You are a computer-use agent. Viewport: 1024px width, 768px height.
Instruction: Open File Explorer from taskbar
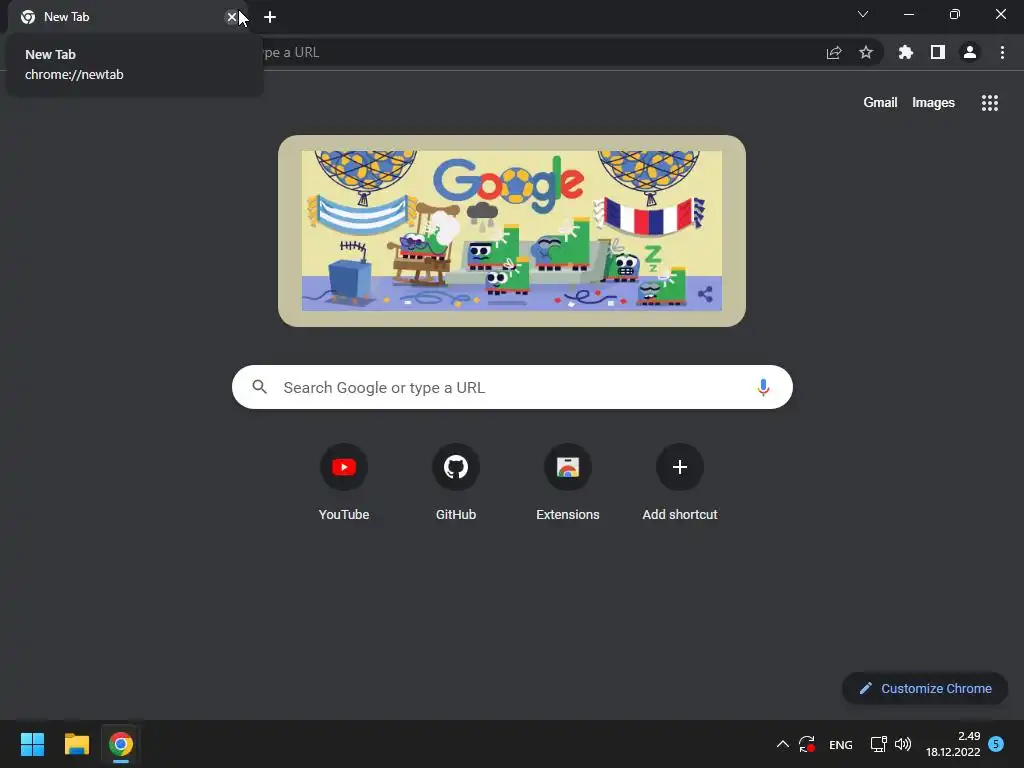click(x=77, y=744)
